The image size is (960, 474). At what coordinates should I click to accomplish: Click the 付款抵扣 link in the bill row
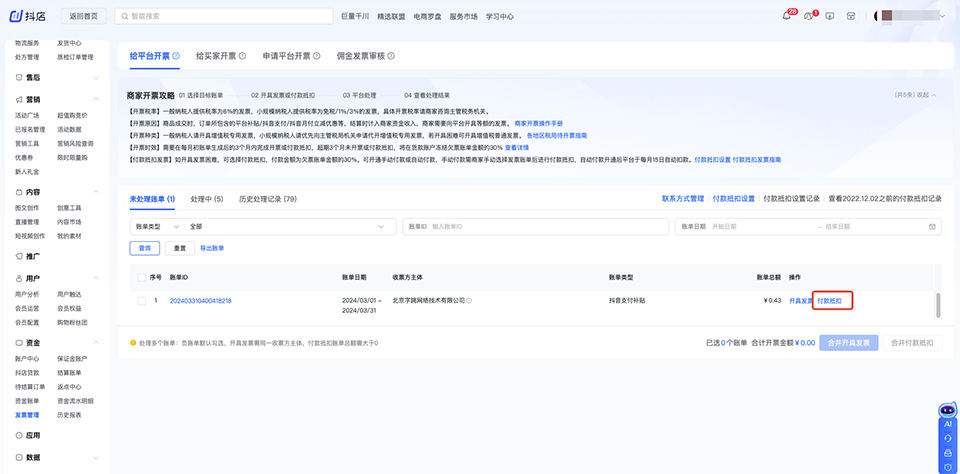click(831, 300)
